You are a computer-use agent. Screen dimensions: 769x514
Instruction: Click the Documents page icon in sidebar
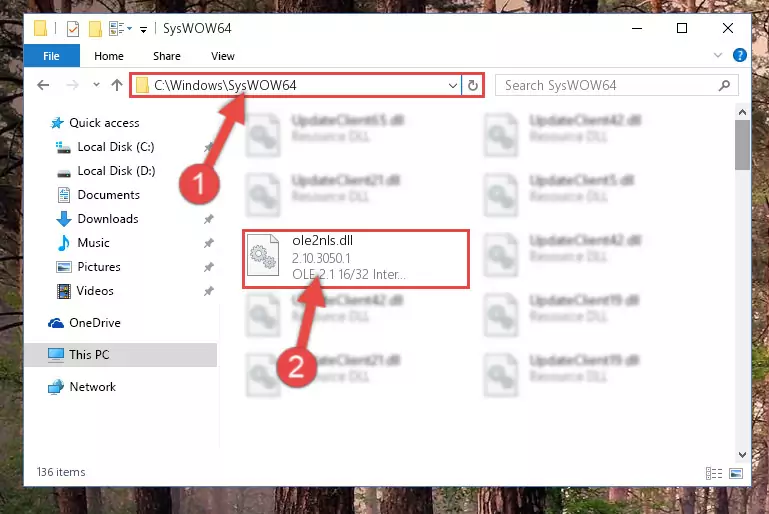click(x=64, y=195)
